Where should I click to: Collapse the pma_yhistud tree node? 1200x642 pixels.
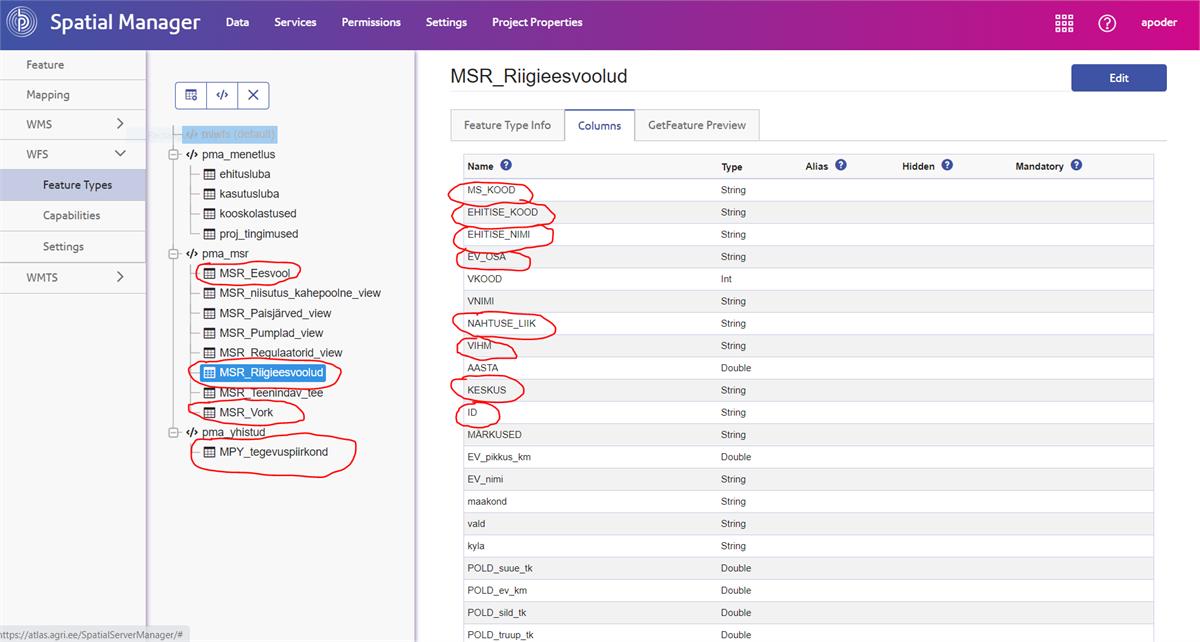pyautogui.click(x=174, y=432)
